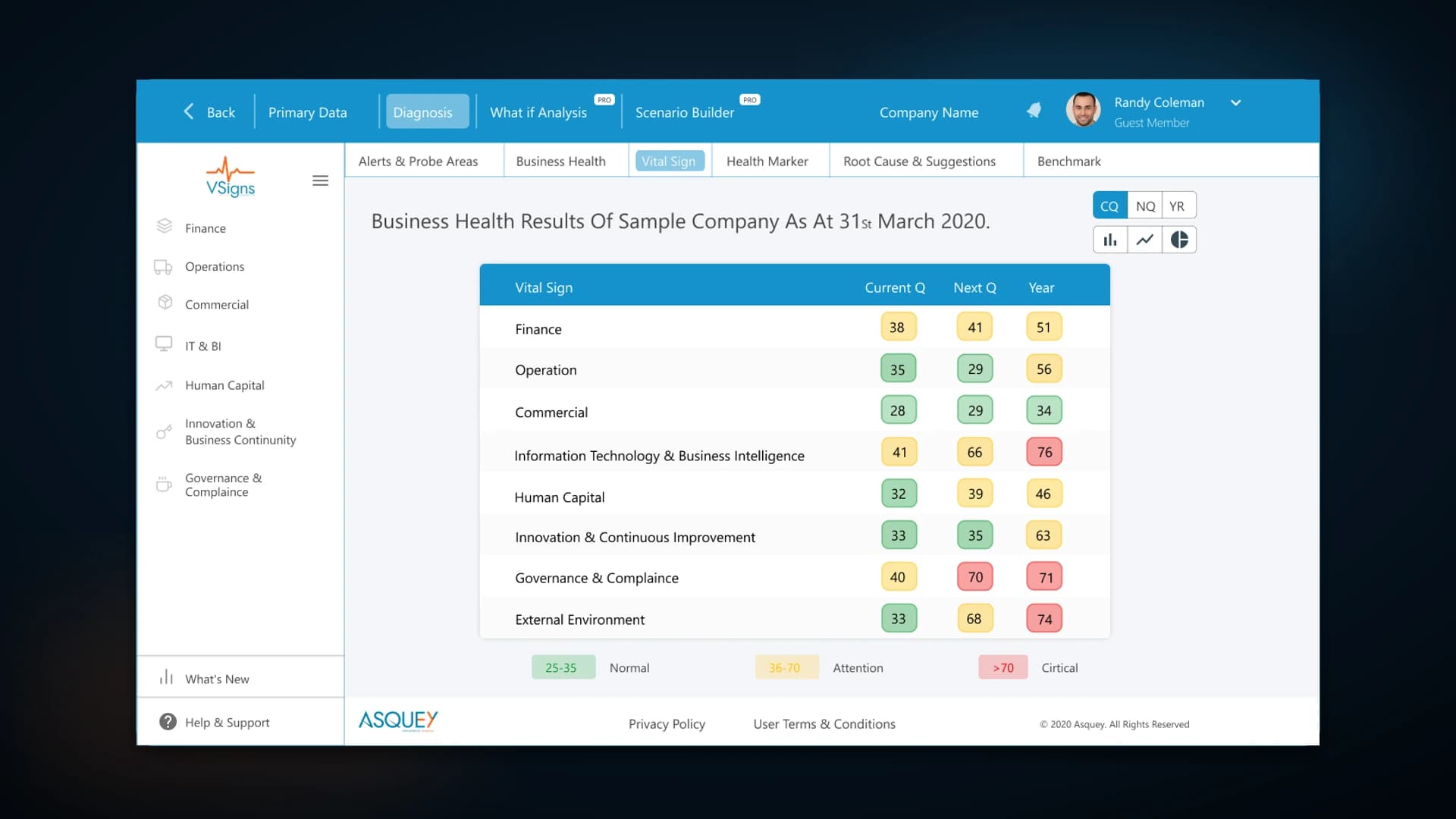This screenshot has width=1456, height=819.
Task: Click IT & BI Year score 76
Action: (x=1044, y=453)
